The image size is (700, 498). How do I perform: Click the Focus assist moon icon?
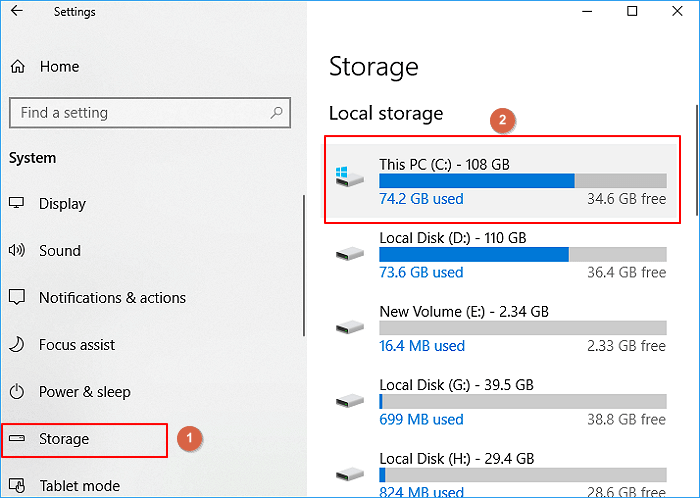[17, 345]
